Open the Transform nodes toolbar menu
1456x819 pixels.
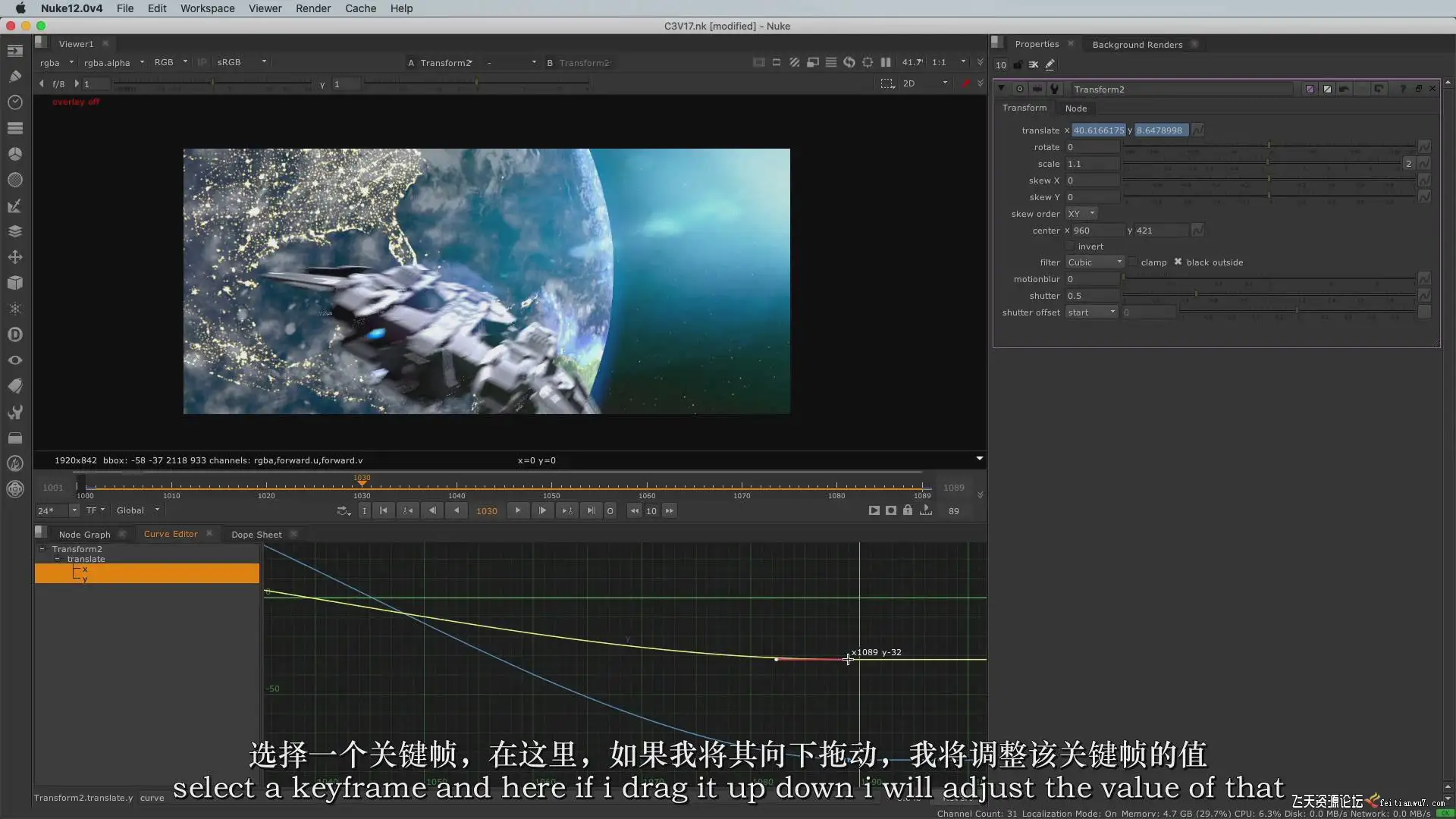coord(14,257)
